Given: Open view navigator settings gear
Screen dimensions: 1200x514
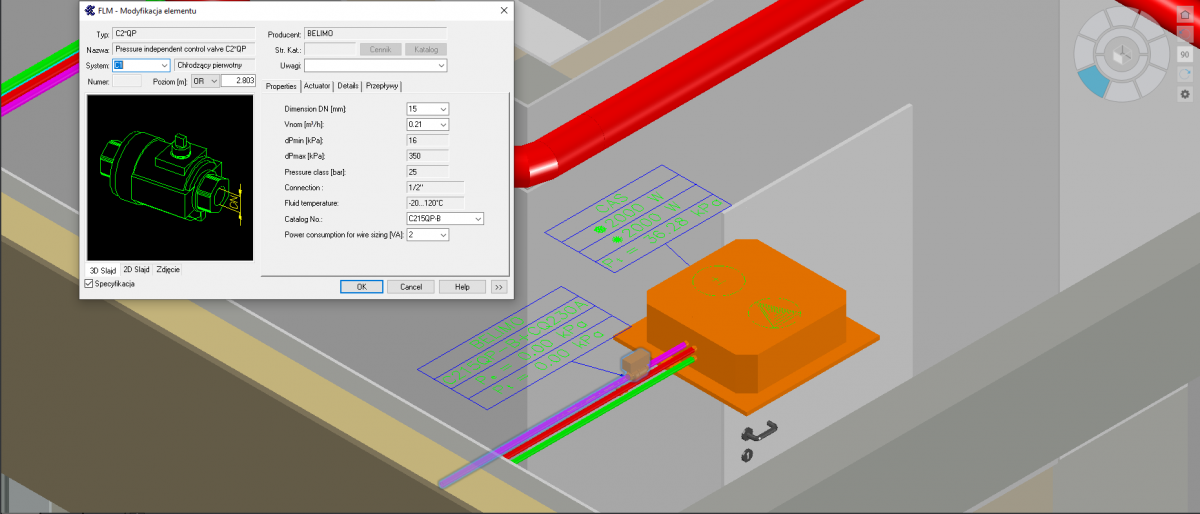Looking at the screenshot, I should 1184,94.
